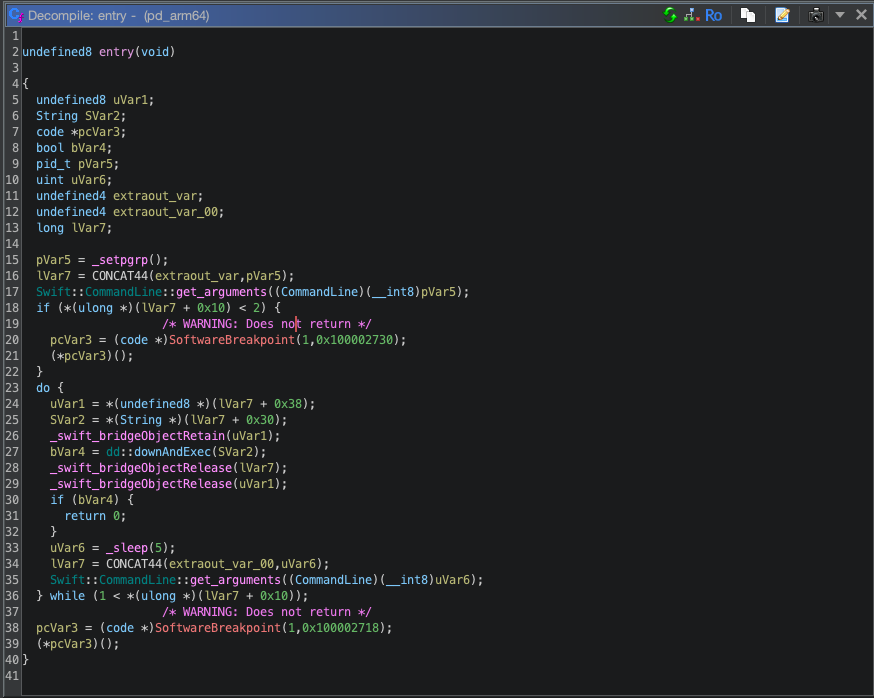Select the _swift_bridgeObjectRetain call
This screenshot has width=874, height=698.
138,436
